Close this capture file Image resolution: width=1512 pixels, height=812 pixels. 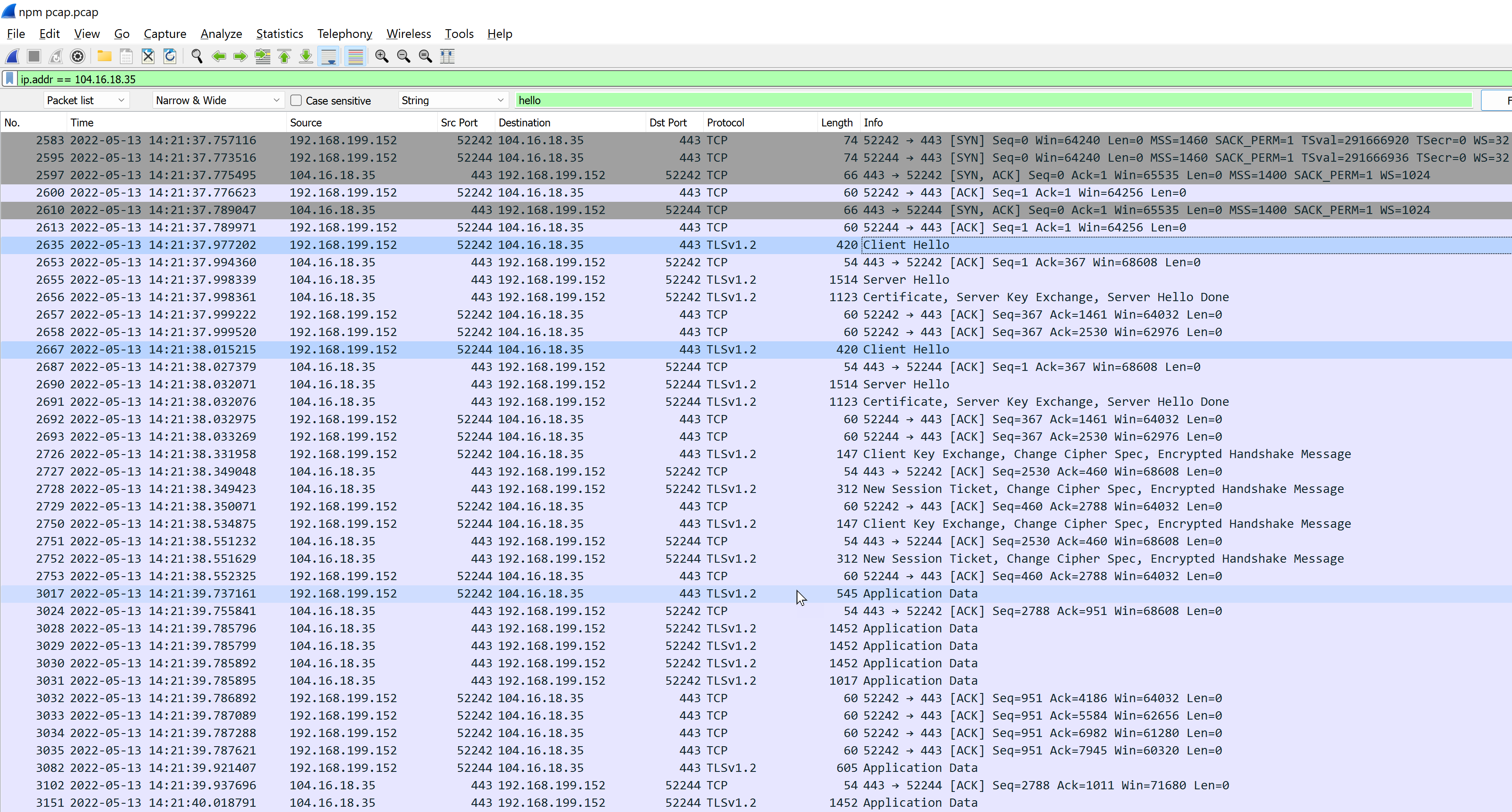point(148,56)
